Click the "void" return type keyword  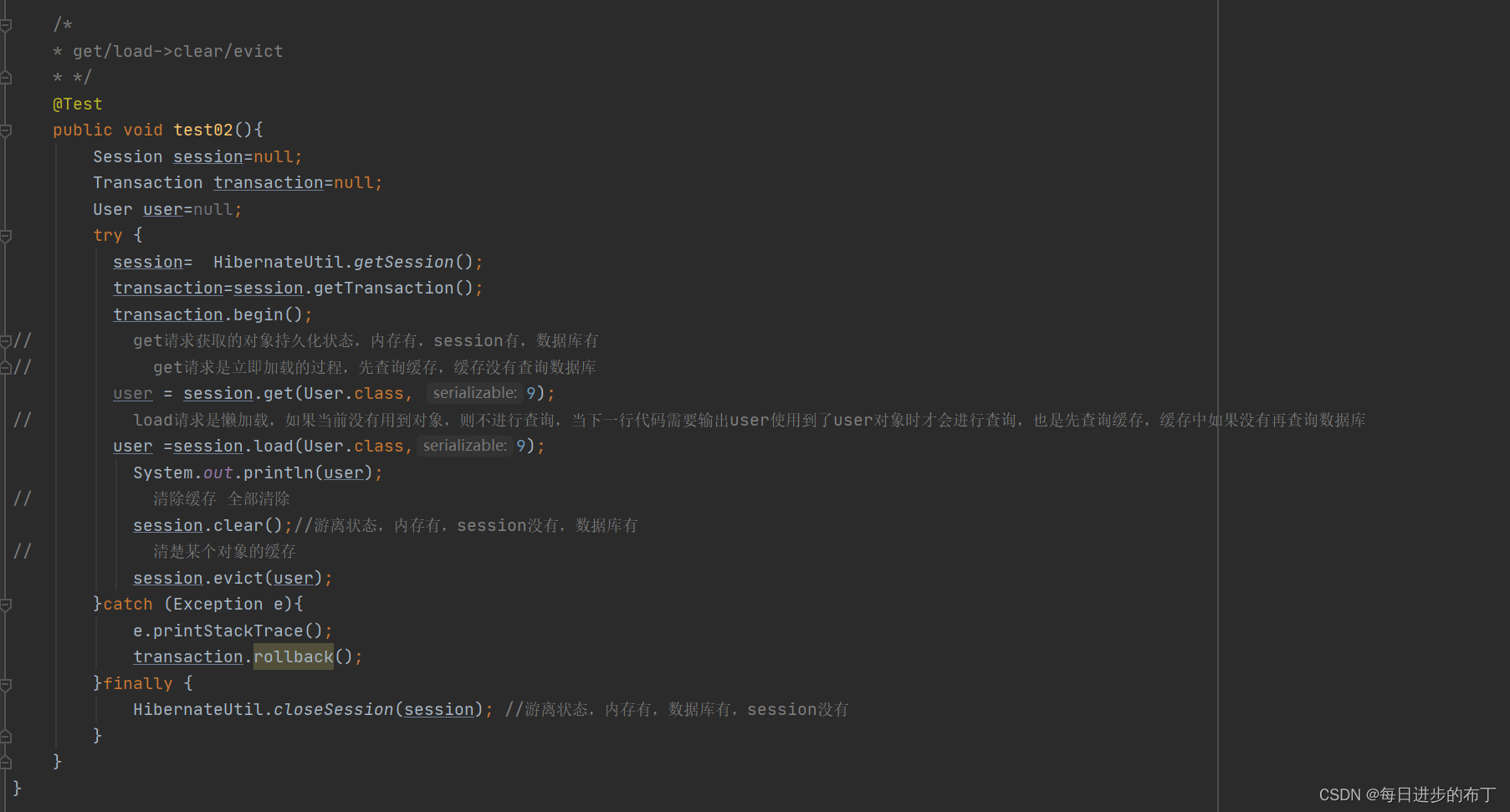click(x=143, y=130)
